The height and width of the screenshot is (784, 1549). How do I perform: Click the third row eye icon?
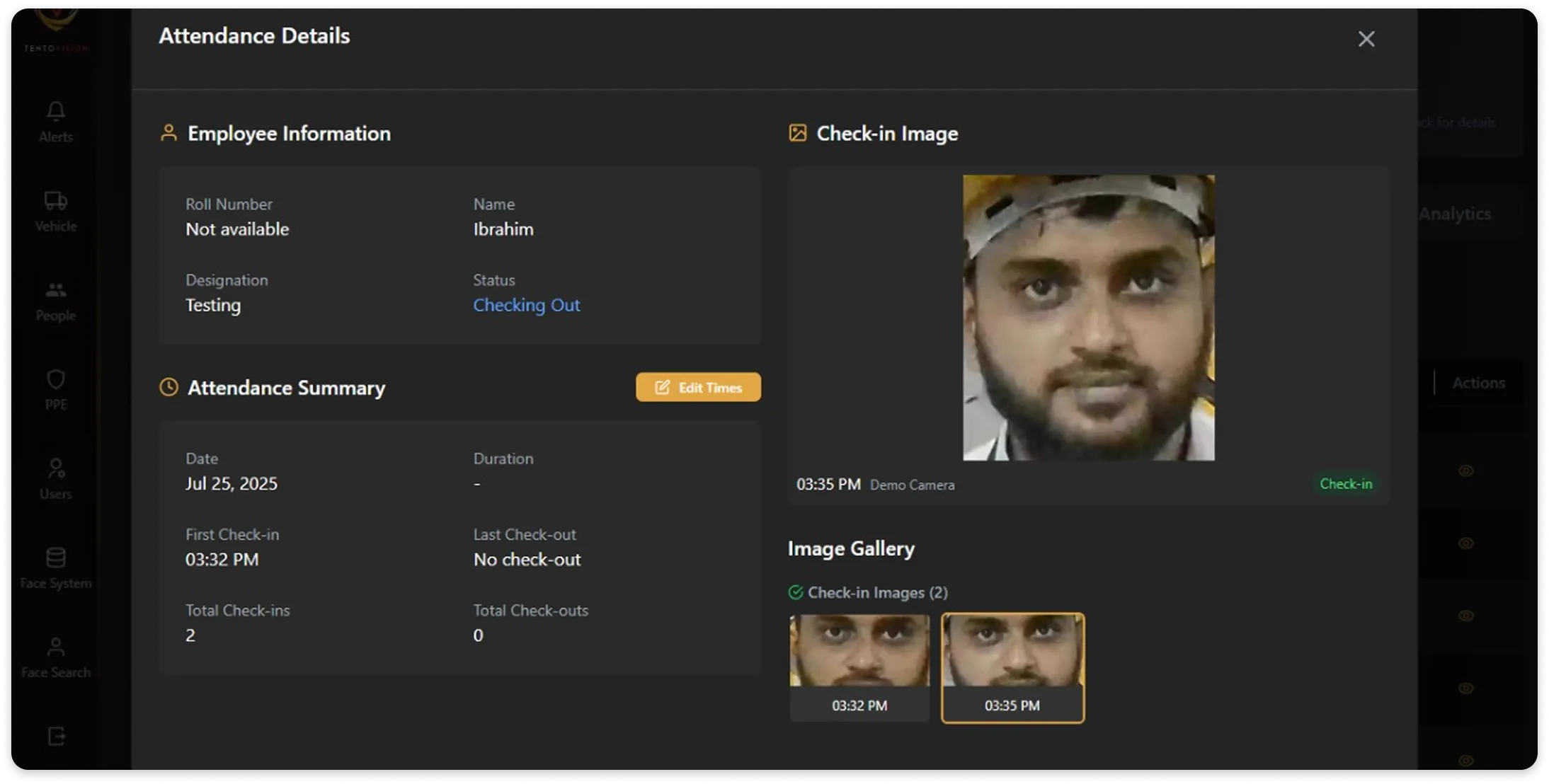tap(1466, 616)
